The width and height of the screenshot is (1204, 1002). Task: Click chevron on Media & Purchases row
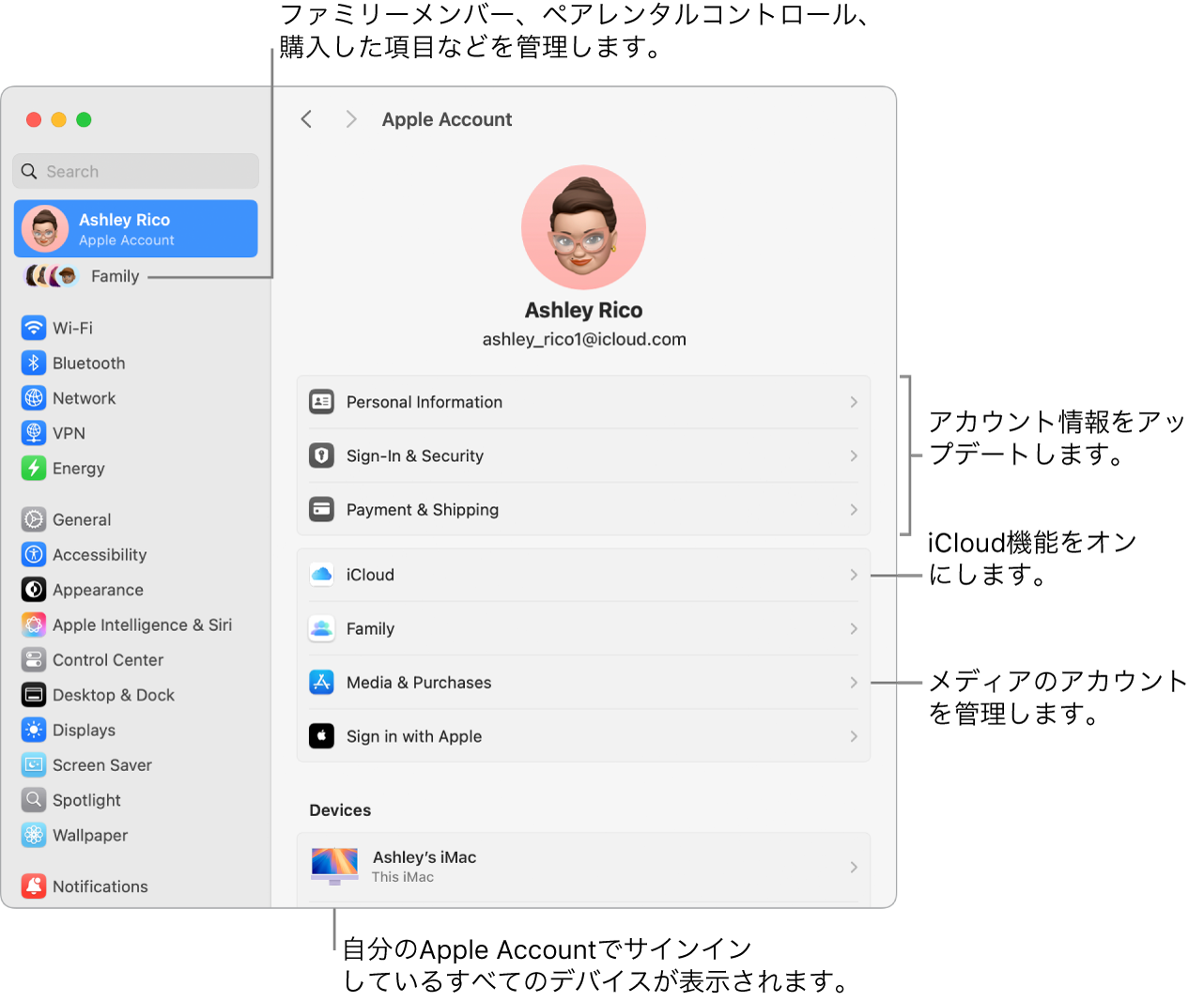854,683
